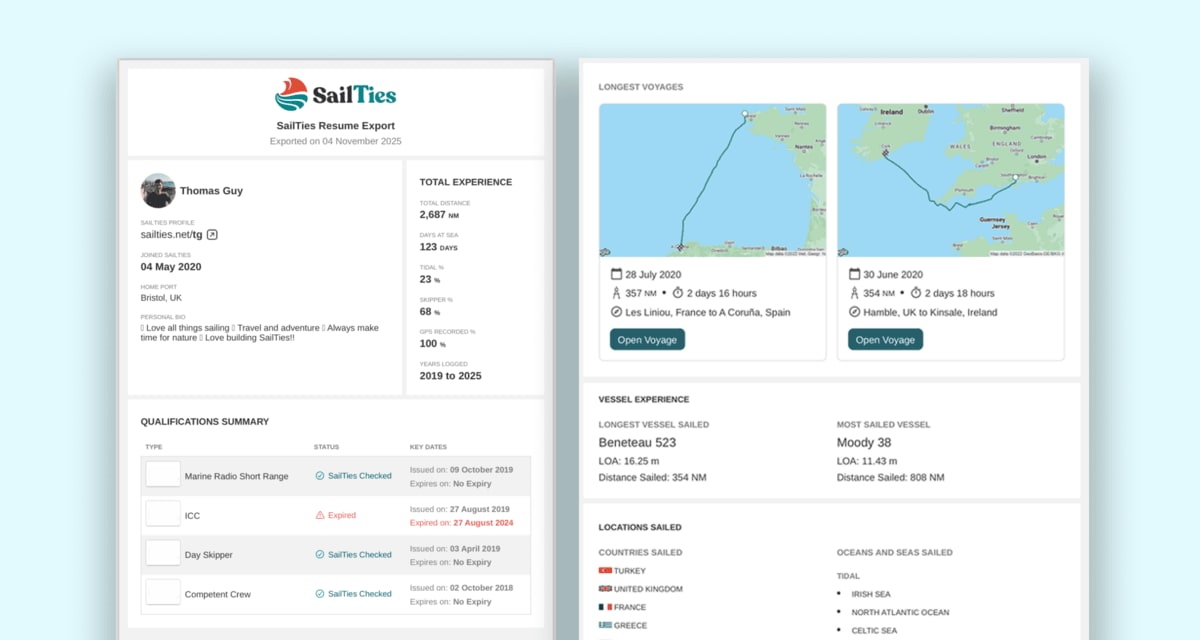Click 'Distance Sailed: 808 NM' text
This screenshot has height=640, width=1200.
point(891,478)
